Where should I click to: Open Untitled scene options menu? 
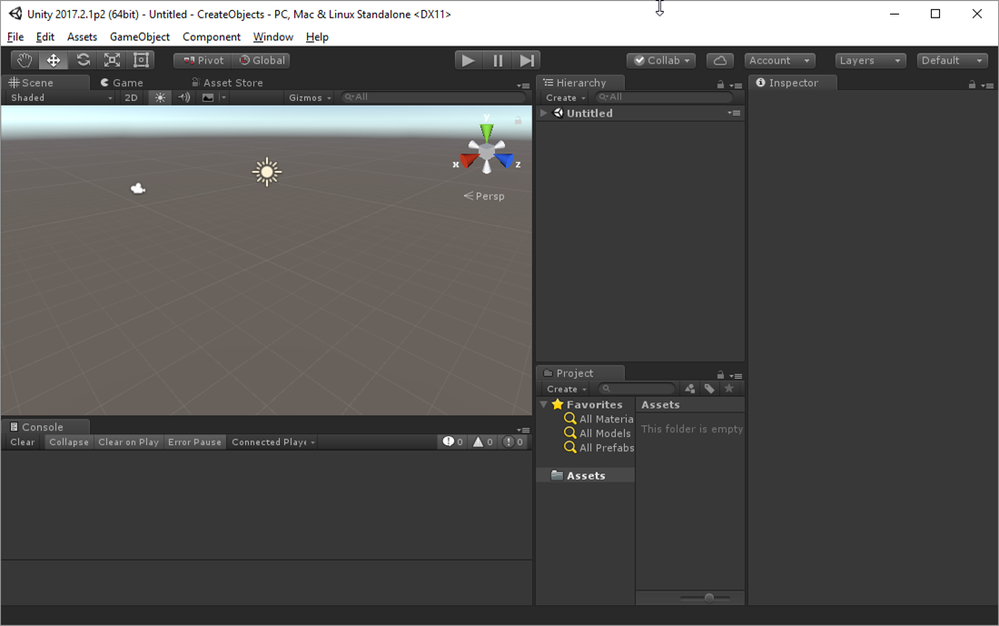click(x=734, y=113)
